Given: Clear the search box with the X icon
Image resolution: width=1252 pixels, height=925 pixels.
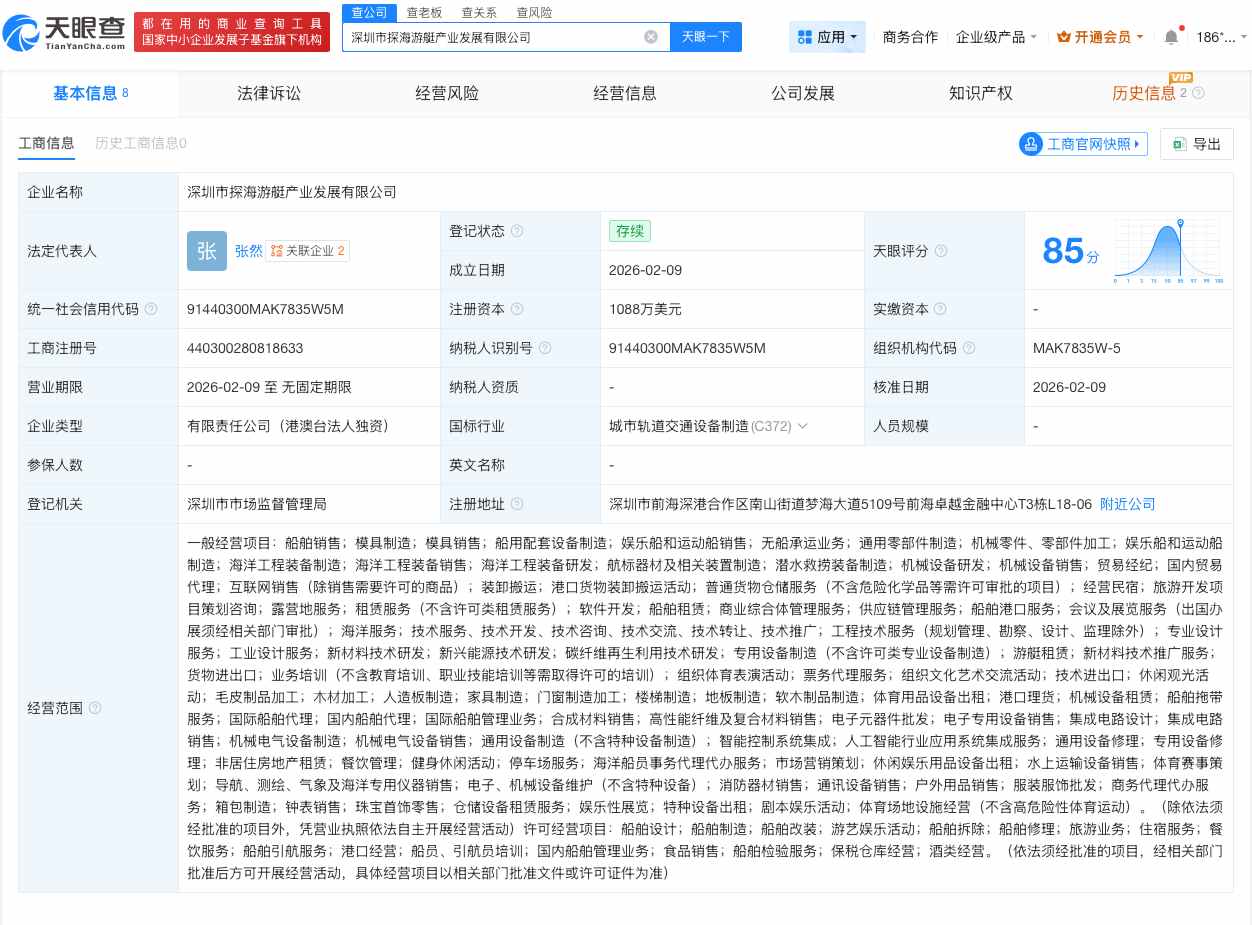Looking at the screenshot, I should click(x=651, y=36).
